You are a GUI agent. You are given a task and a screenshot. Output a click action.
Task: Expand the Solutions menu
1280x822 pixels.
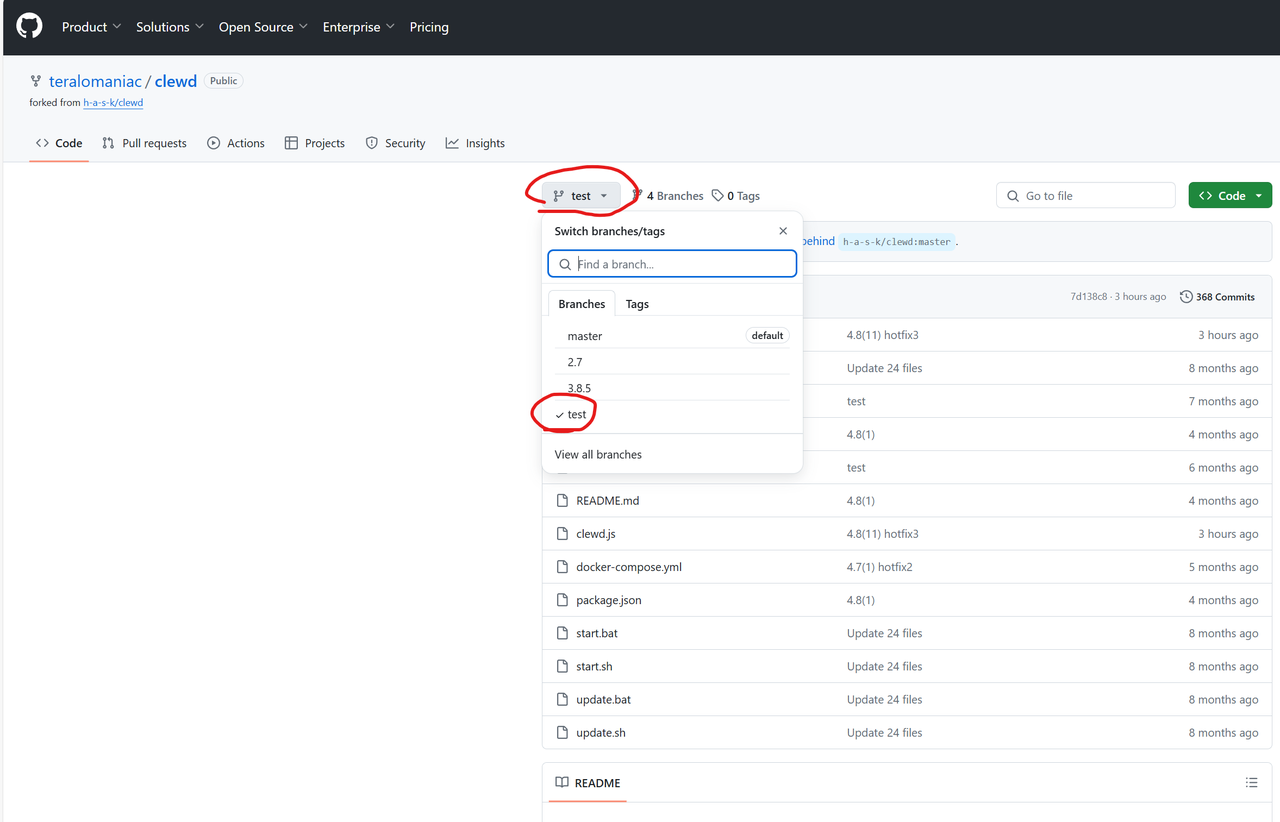pos(170,27)
